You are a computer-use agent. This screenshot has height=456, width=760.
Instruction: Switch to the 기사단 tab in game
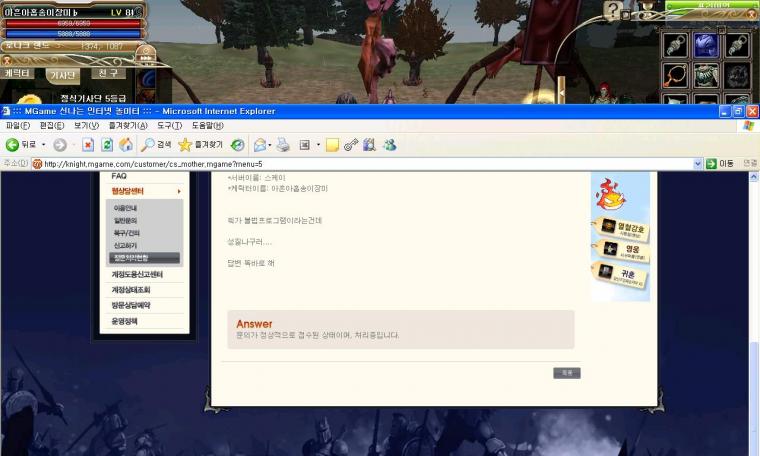(63, 75)
